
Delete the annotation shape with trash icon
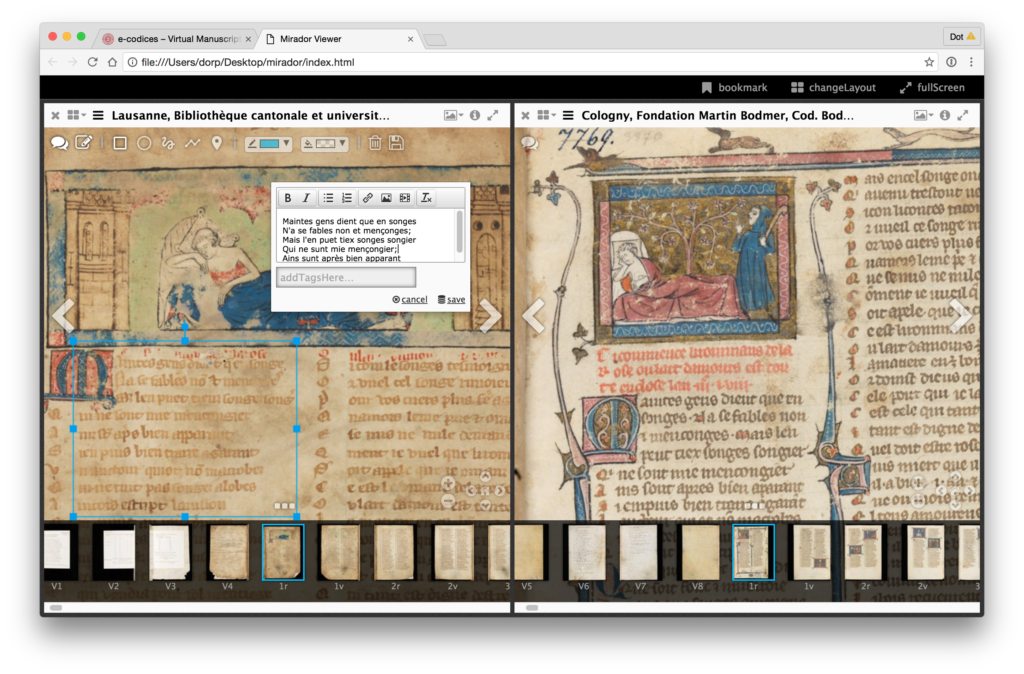tap(375, 142)
